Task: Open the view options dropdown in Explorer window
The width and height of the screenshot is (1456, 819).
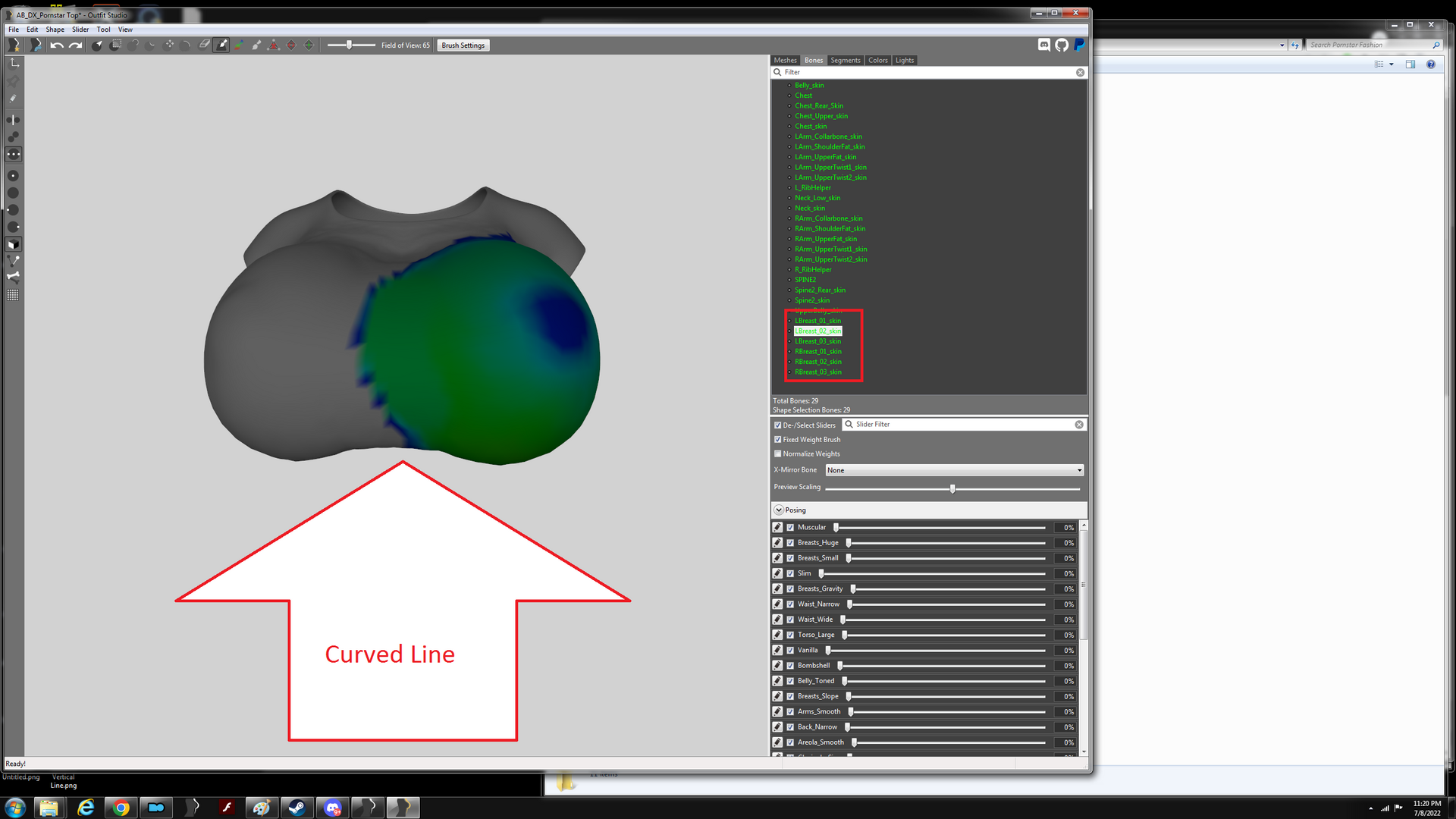Action: pyautogui.click(x=1392, y=64)
